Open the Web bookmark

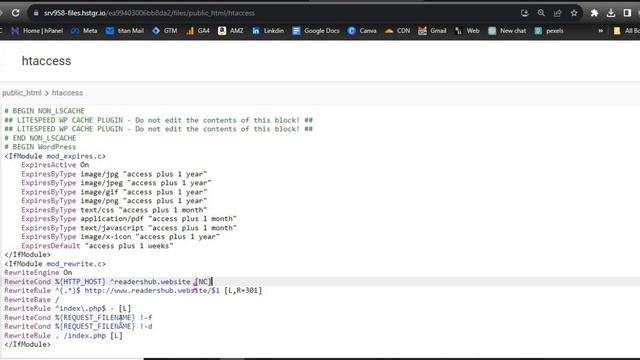tap(467, 31)
